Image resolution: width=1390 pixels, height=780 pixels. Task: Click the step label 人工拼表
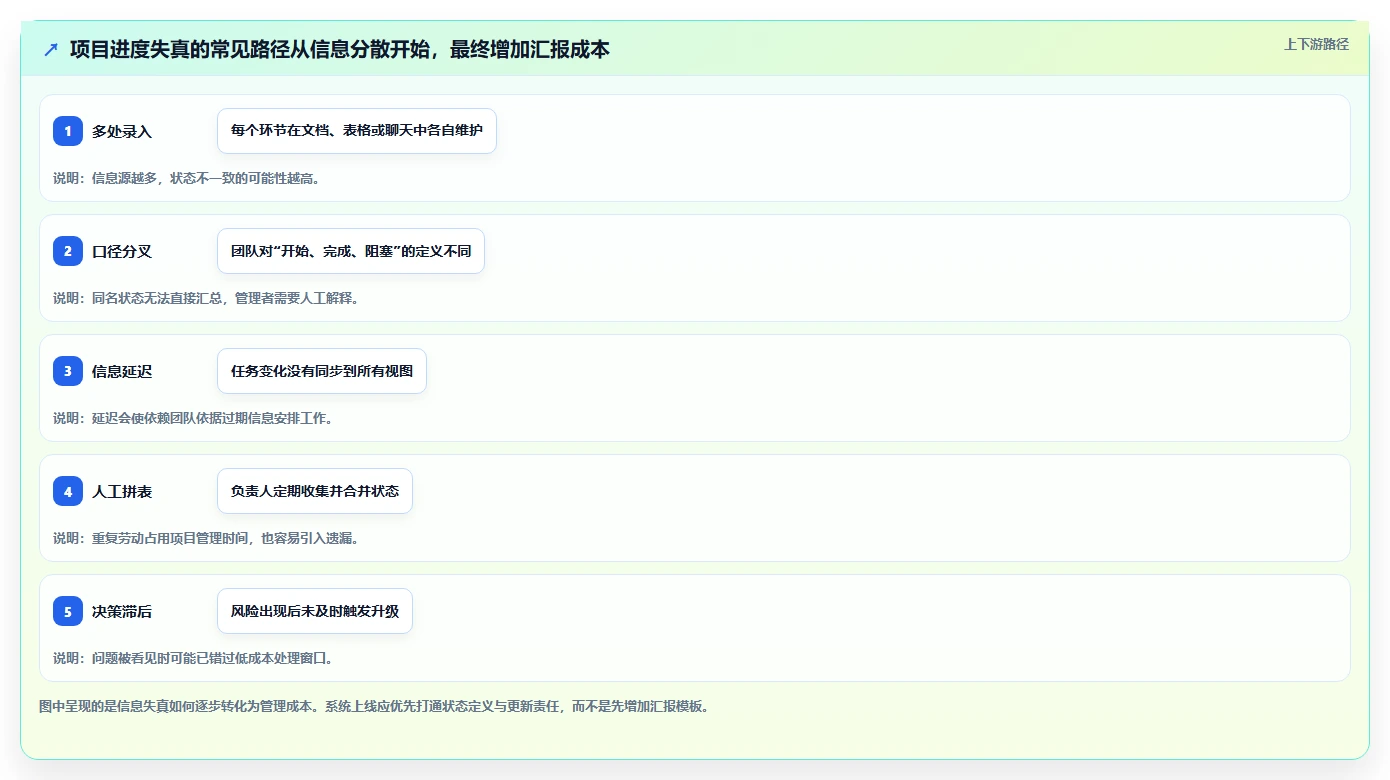click(x=122, y=491)
